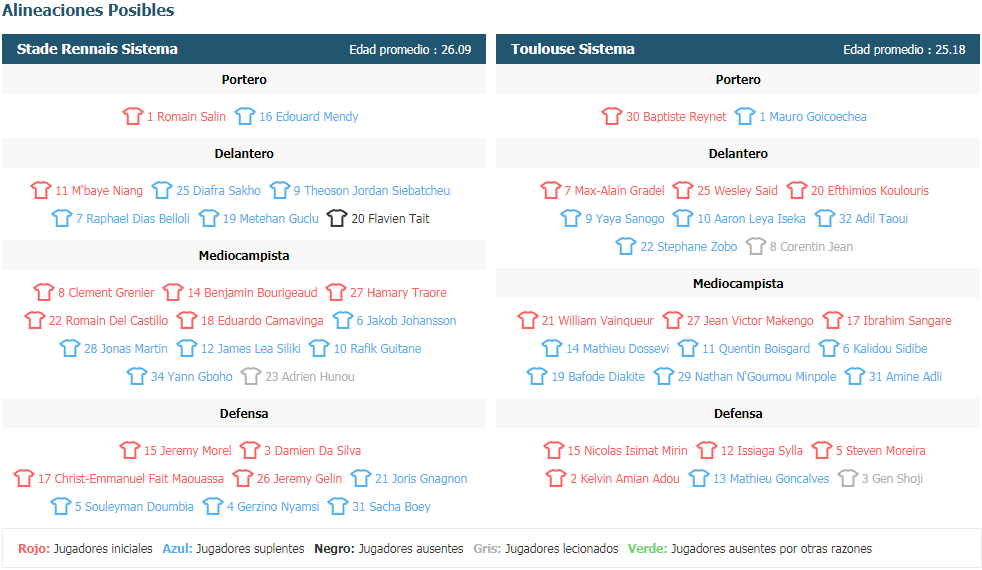Click the Stade Rennais Sistema header
Viewport: 982px width, 570px height.
pos(244,49)
